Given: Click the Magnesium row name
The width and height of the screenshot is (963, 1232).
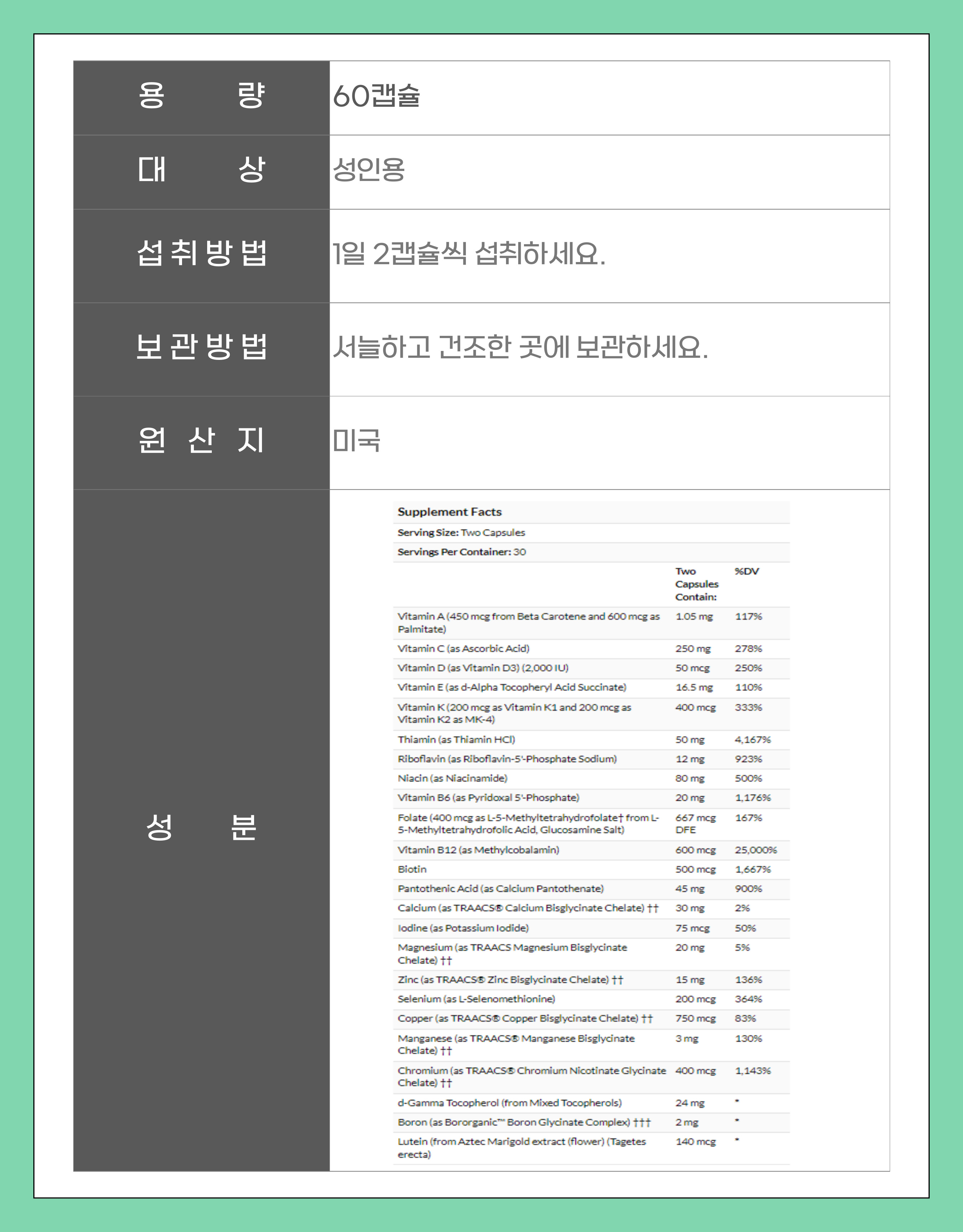Looking at the screenshot, I should [x=512, y=954].
